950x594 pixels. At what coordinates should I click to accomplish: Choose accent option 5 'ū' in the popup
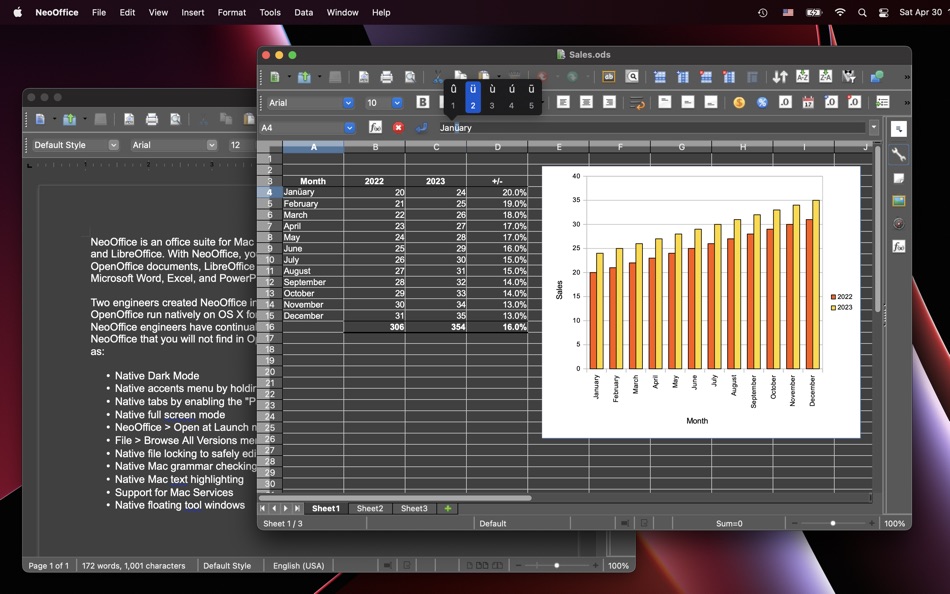[531, 97]
